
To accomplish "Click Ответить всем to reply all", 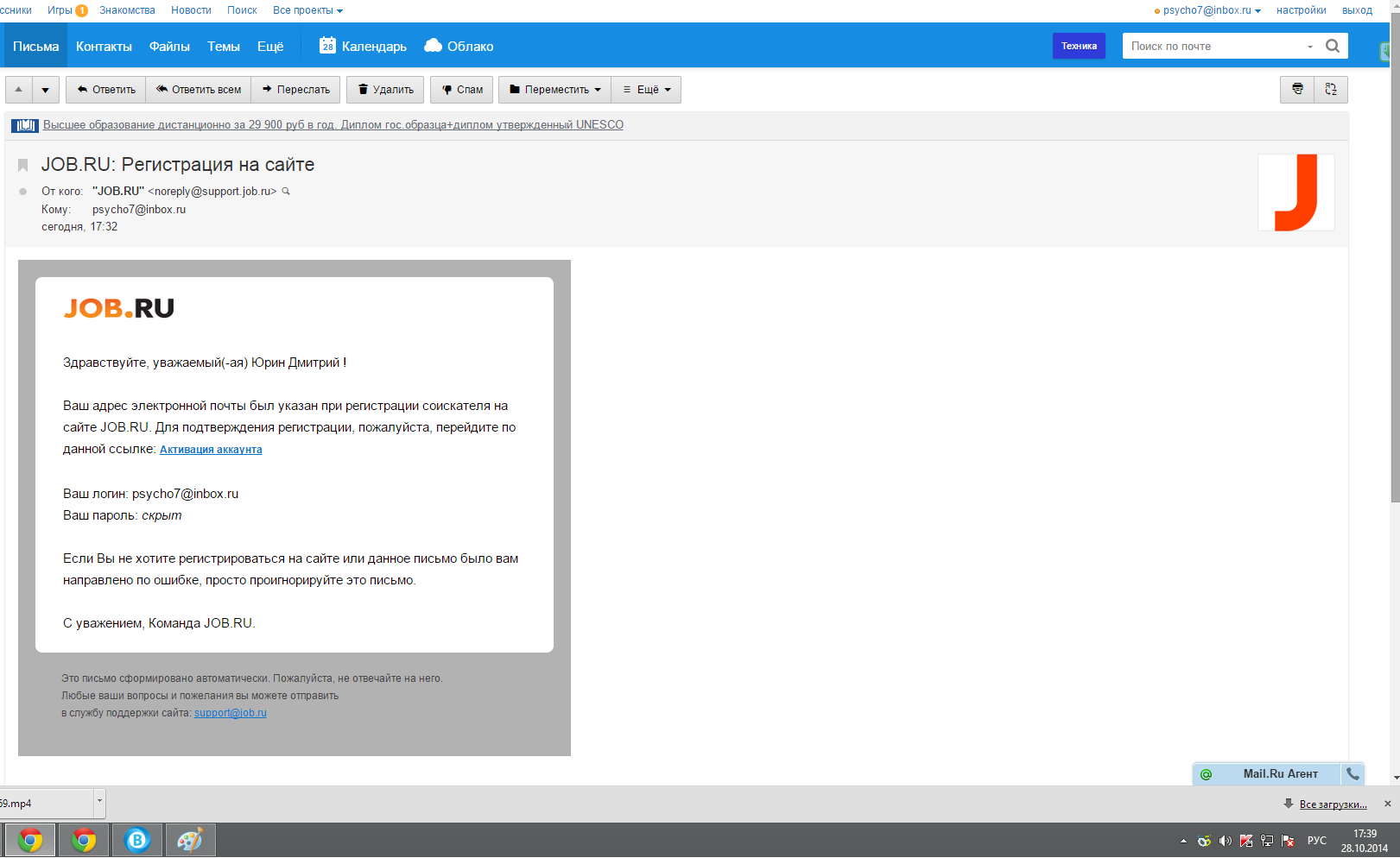I will pos(199,90).
